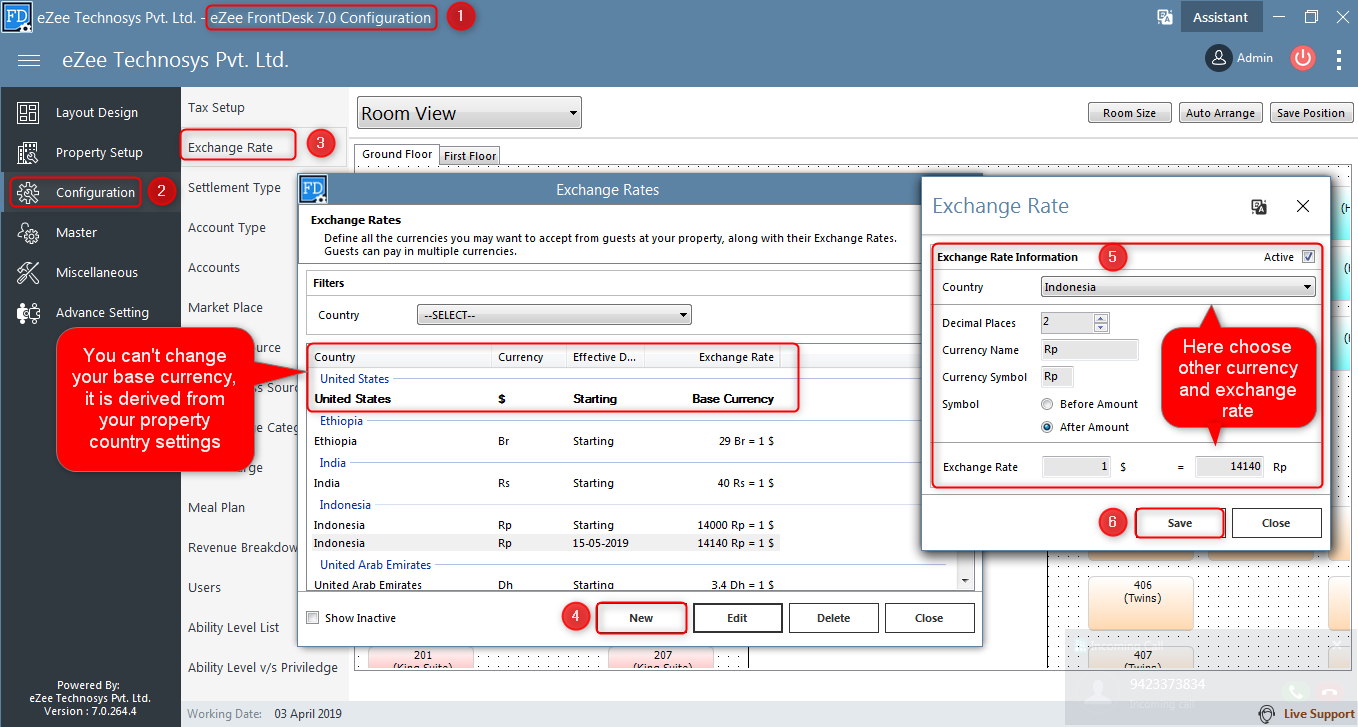Click the Save Position button
This screenshot has height=727, width=1358.
(x=1311, y=113)
